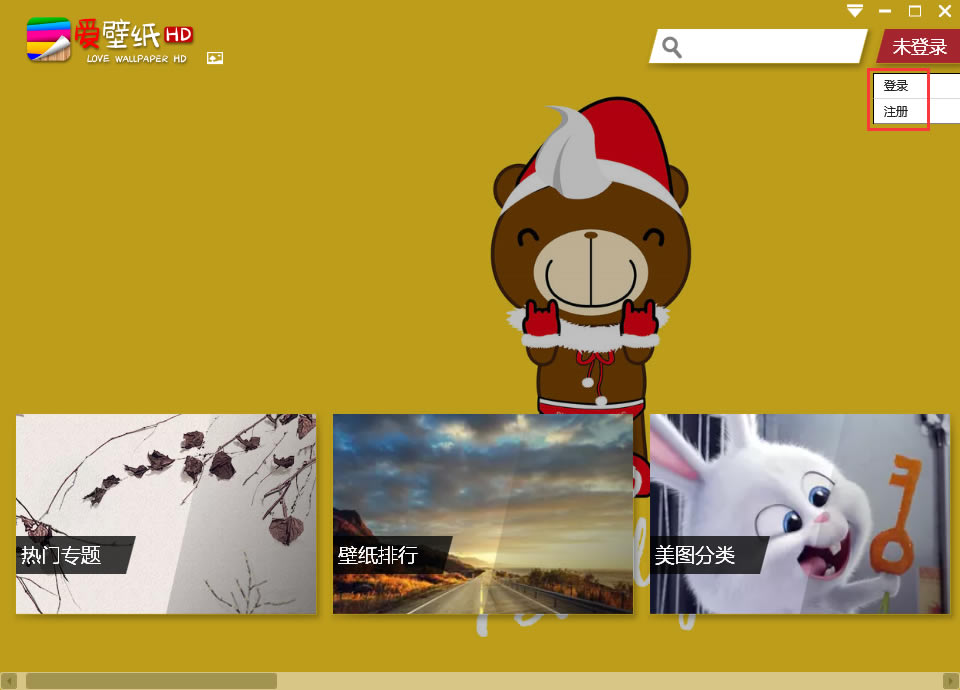
Task: Open the 壁纸排行 ranking tile
Action: (x=482, y=514)
